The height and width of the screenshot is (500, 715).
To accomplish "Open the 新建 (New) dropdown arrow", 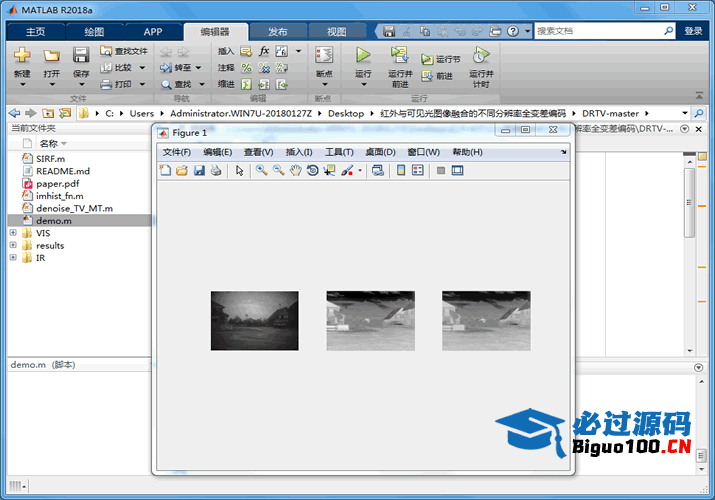I will click(22, 85).
